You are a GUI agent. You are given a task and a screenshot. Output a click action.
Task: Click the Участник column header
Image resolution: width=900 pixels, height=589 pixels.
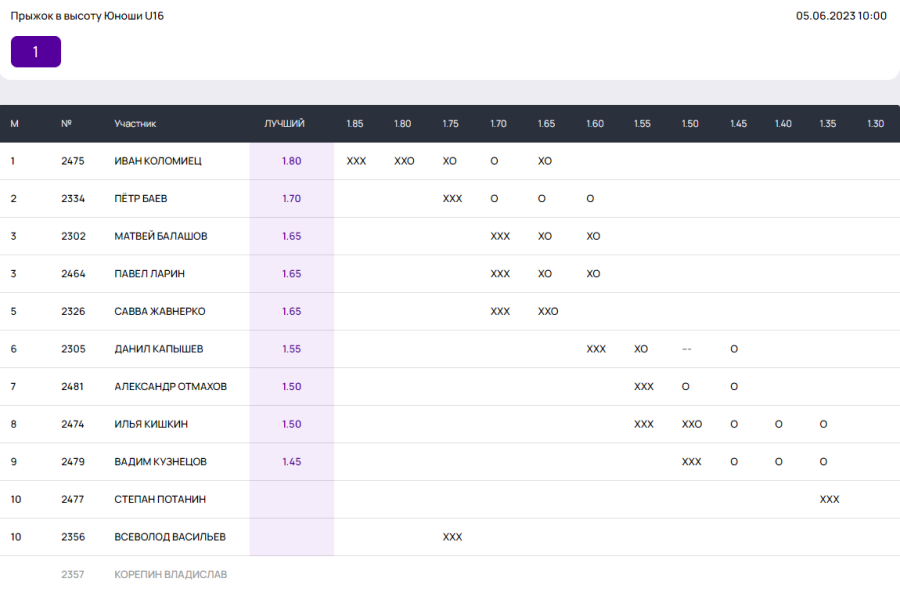pos(135,124)
